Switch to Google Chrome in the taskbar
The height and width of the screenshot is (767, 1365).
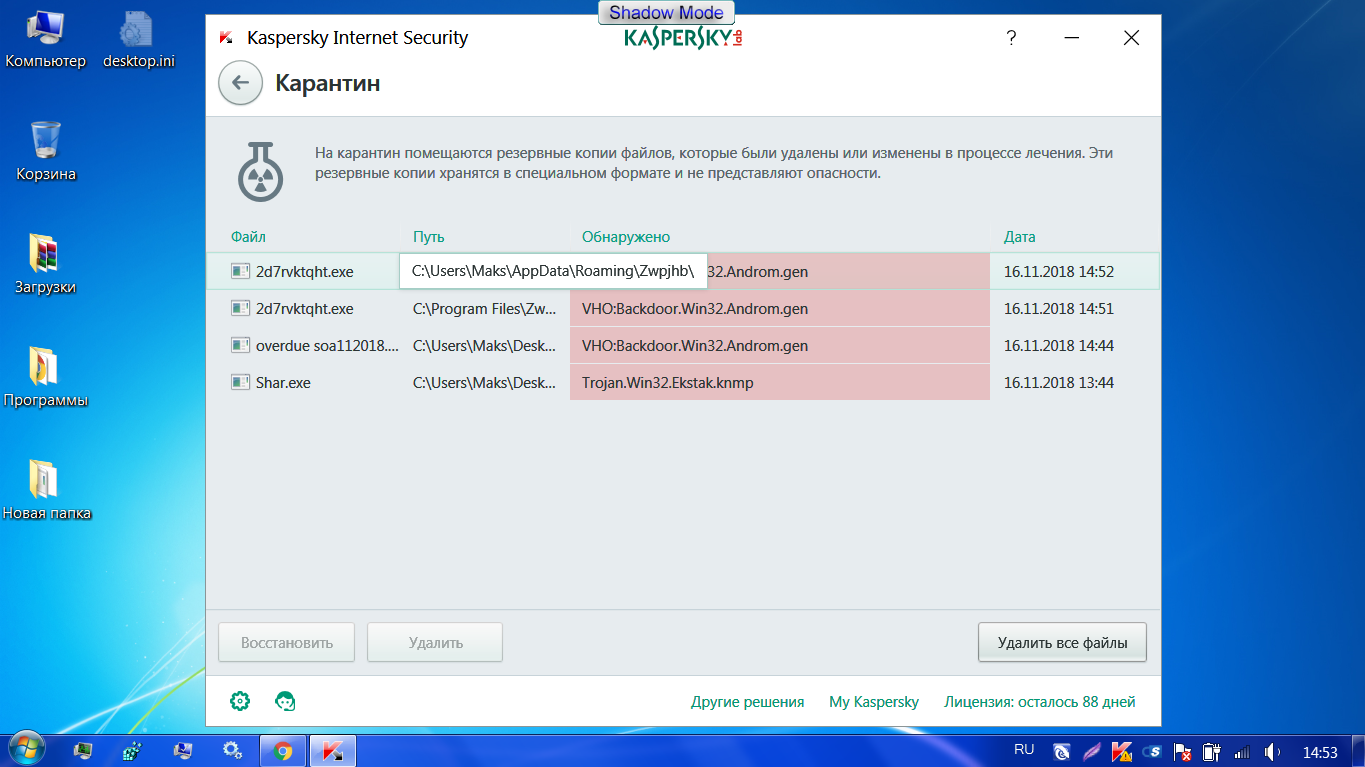[283, 751]
